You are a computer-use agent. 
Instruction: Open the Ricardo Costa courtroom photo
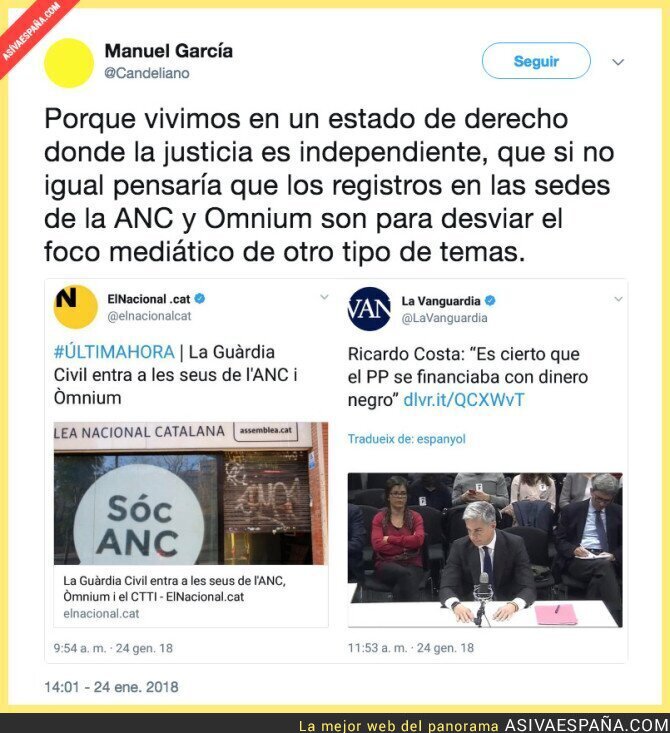tap(485, 550)
